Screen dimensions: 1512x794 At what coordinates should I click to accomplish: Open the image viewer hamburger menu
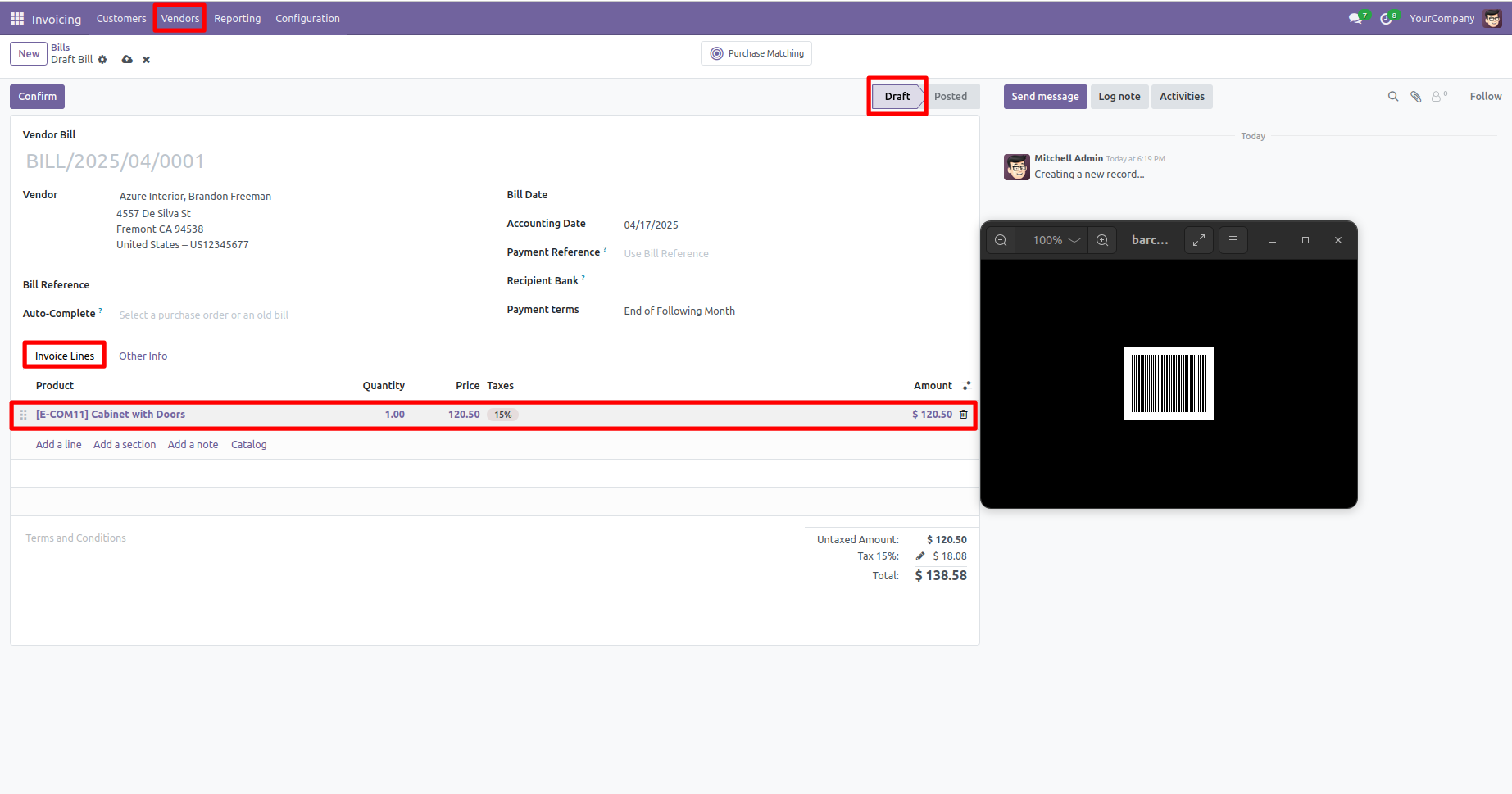click(x=1233, y=240)
